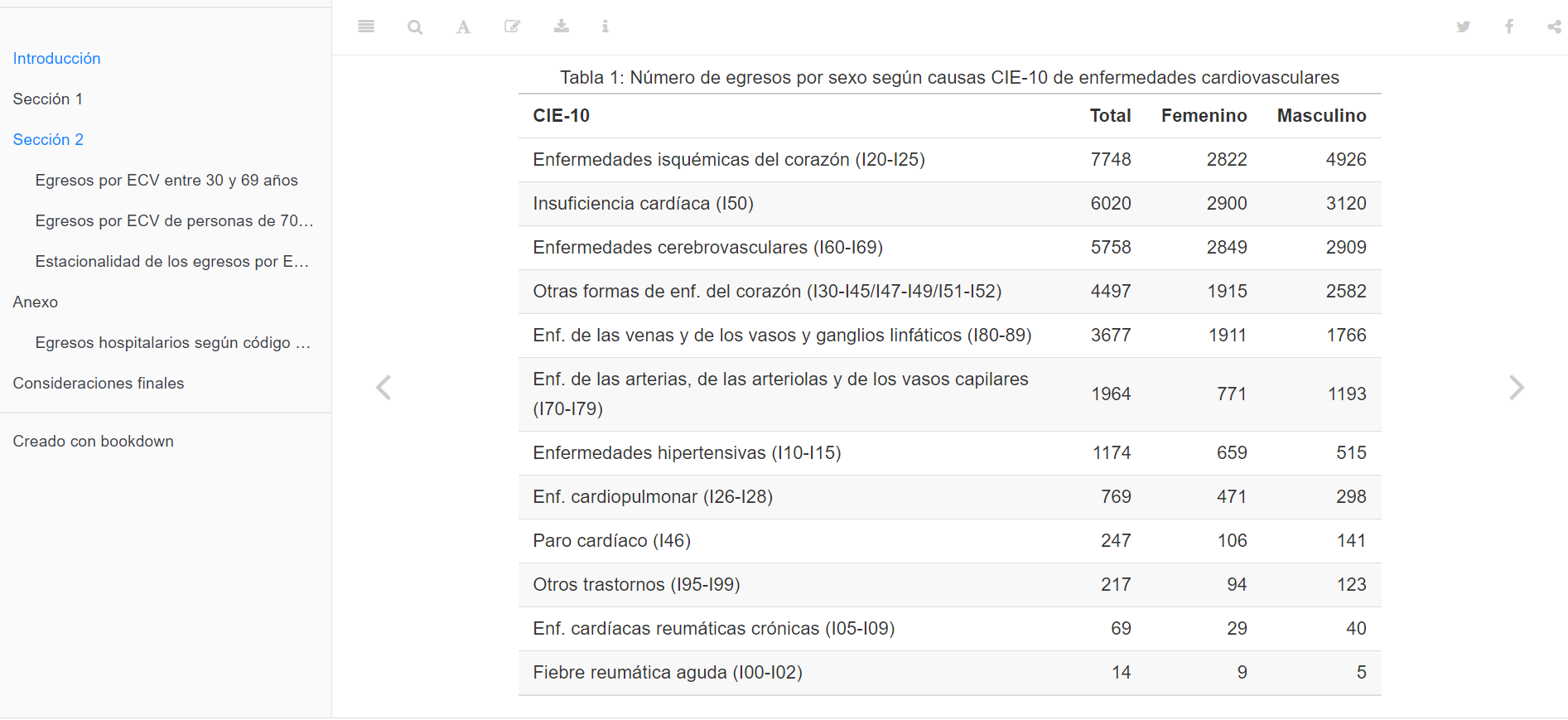The image size is (1568, 720).
Task: Open the information icon in toolbar
Action: click(605, 27)
